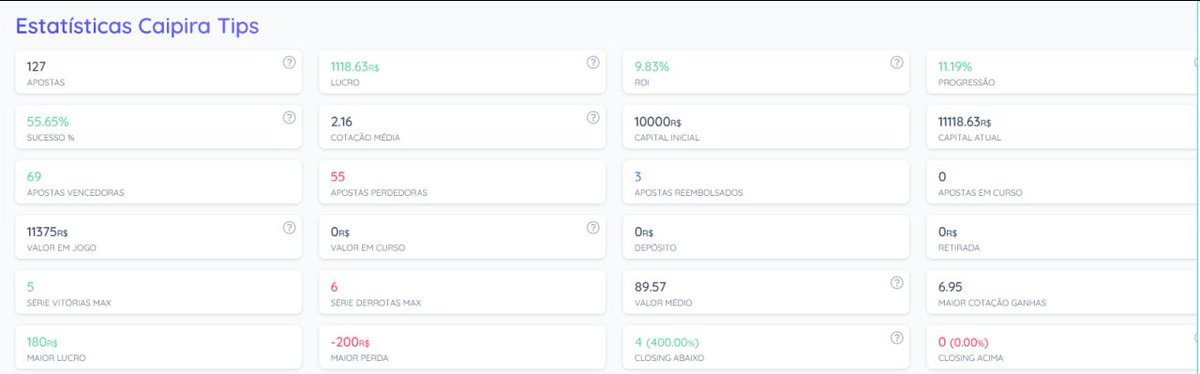Click the Maior Lucro value 180R$
The image size is (1200, 374).
[x=42, y=341]
